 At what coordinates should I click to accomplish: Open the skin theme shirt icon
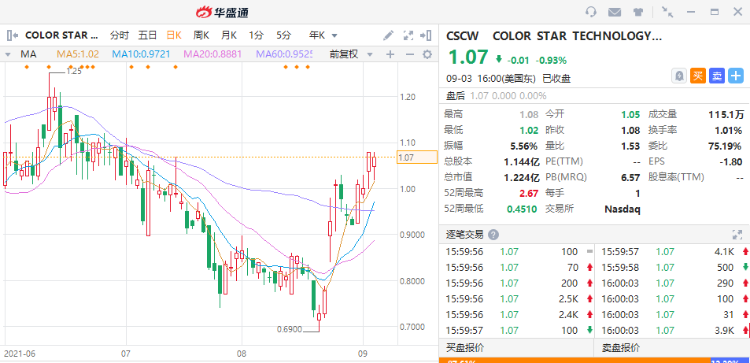pyautogui.click(x=638, y=12)
